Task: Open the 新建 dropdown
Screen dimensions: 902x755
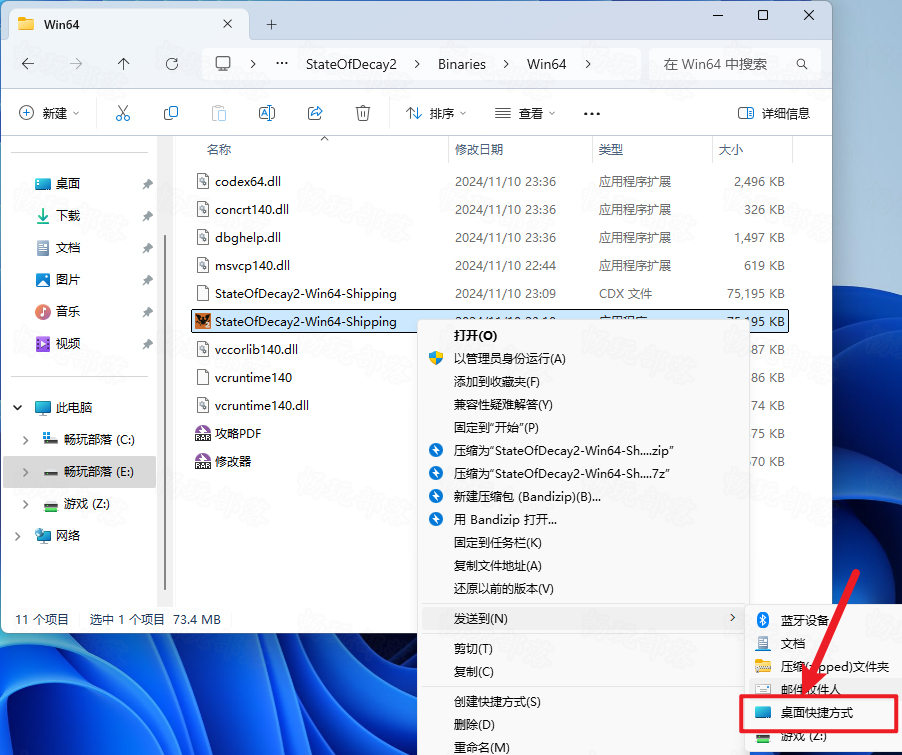Action: click(49, 113)
